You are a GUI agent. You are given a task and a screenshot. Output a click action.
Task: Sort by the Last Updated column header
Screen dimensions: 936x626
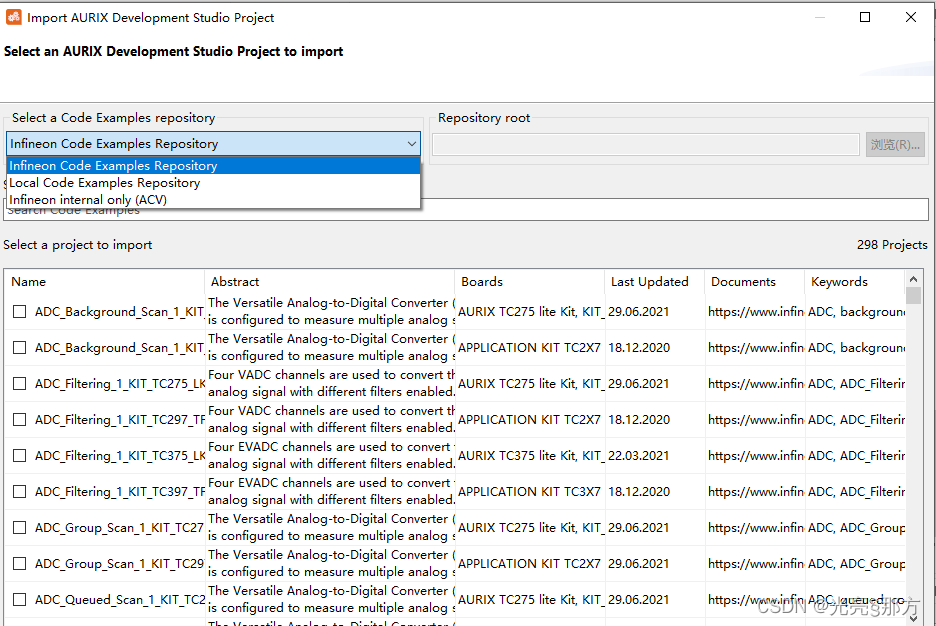[x=654, y=282]
